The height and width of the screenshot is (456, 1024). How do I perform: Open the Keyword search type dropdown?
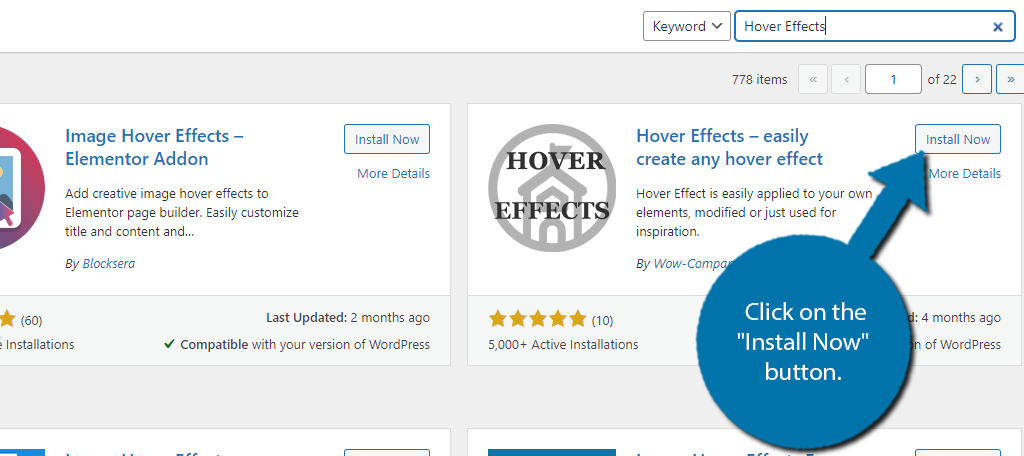[x=686, y=26]
